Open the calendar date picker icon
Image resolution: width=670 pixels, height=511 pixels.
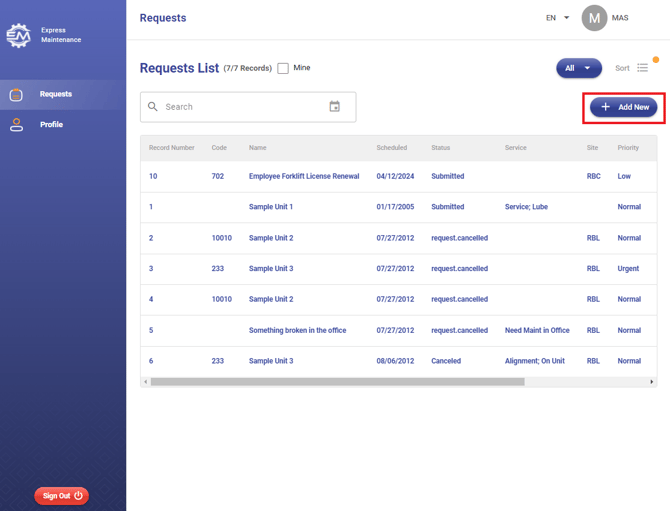coord(335,107)
